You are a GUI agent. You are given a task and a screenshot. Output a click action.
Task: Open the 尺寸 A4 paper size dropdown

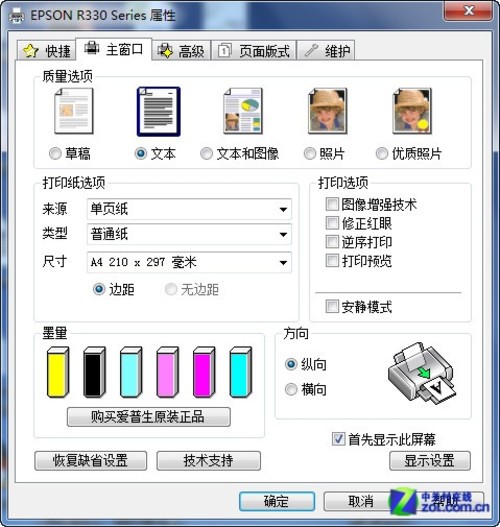click(189, 262)
